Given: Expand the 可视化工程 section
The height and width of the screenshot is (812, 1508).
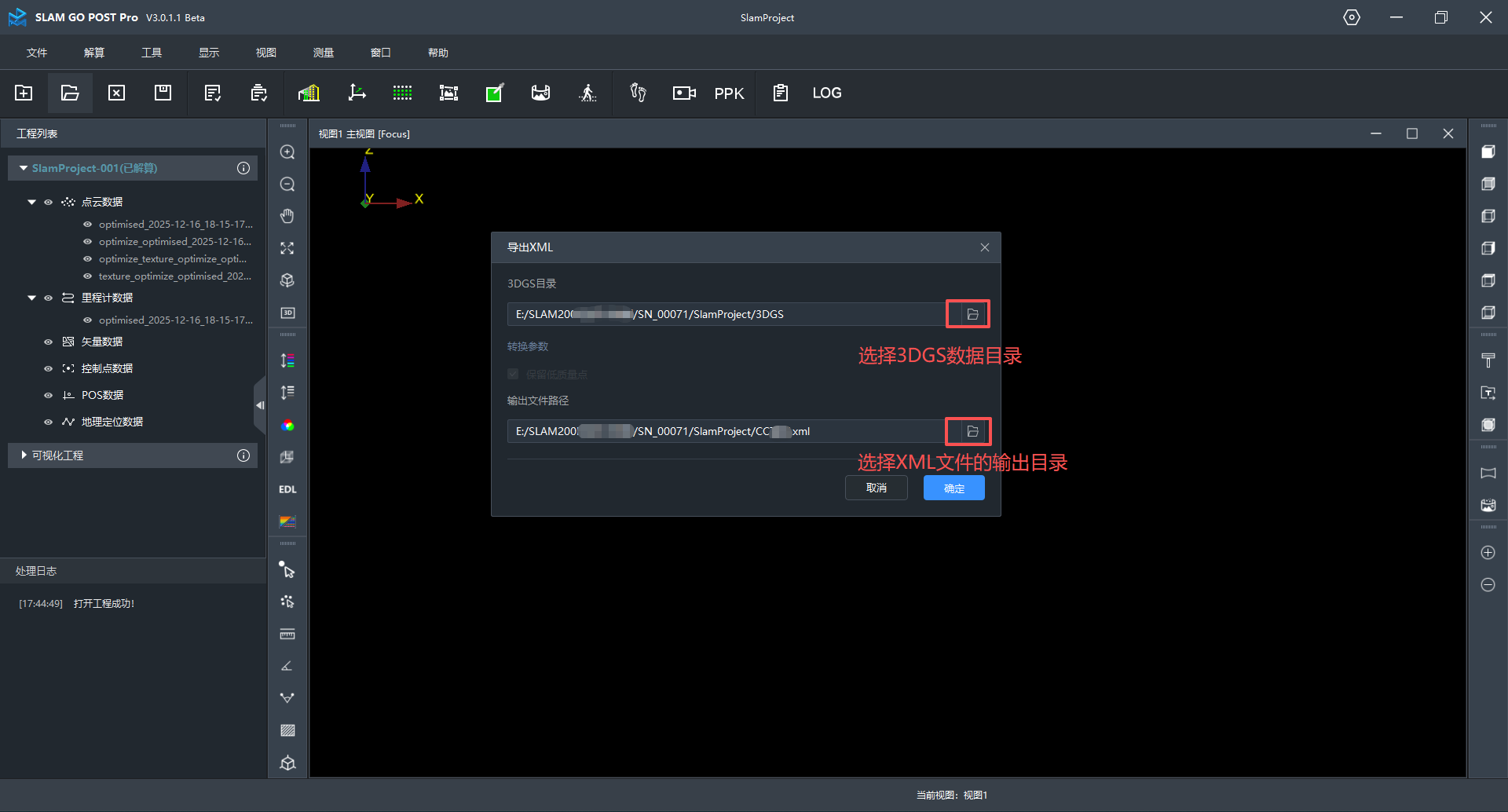Looking at the screenshot, I should click(24, 455).
